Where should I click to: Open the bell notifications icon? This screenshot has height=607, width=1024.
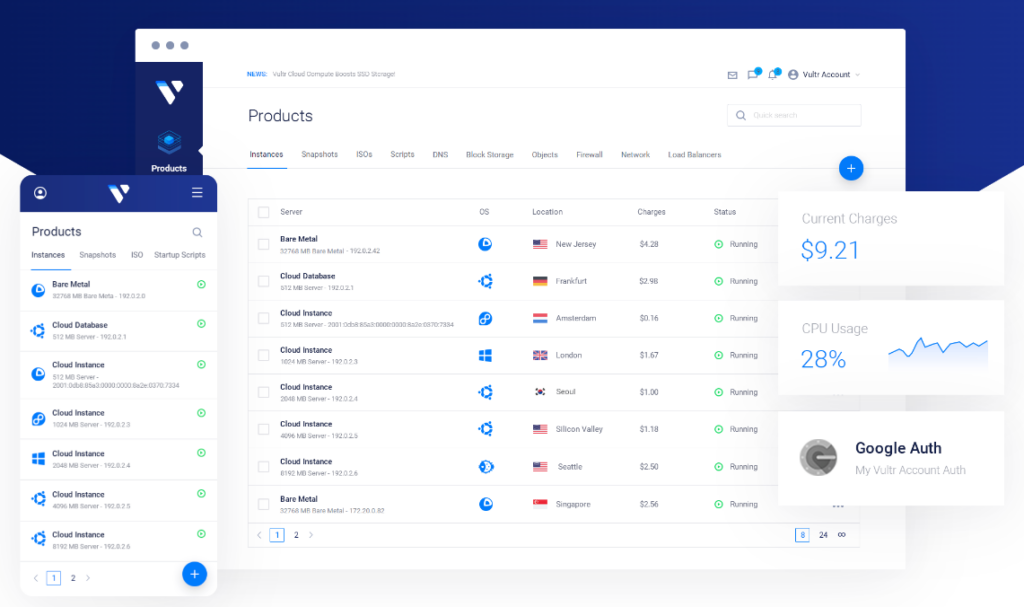pyautogui.click(x=773, y=74)
